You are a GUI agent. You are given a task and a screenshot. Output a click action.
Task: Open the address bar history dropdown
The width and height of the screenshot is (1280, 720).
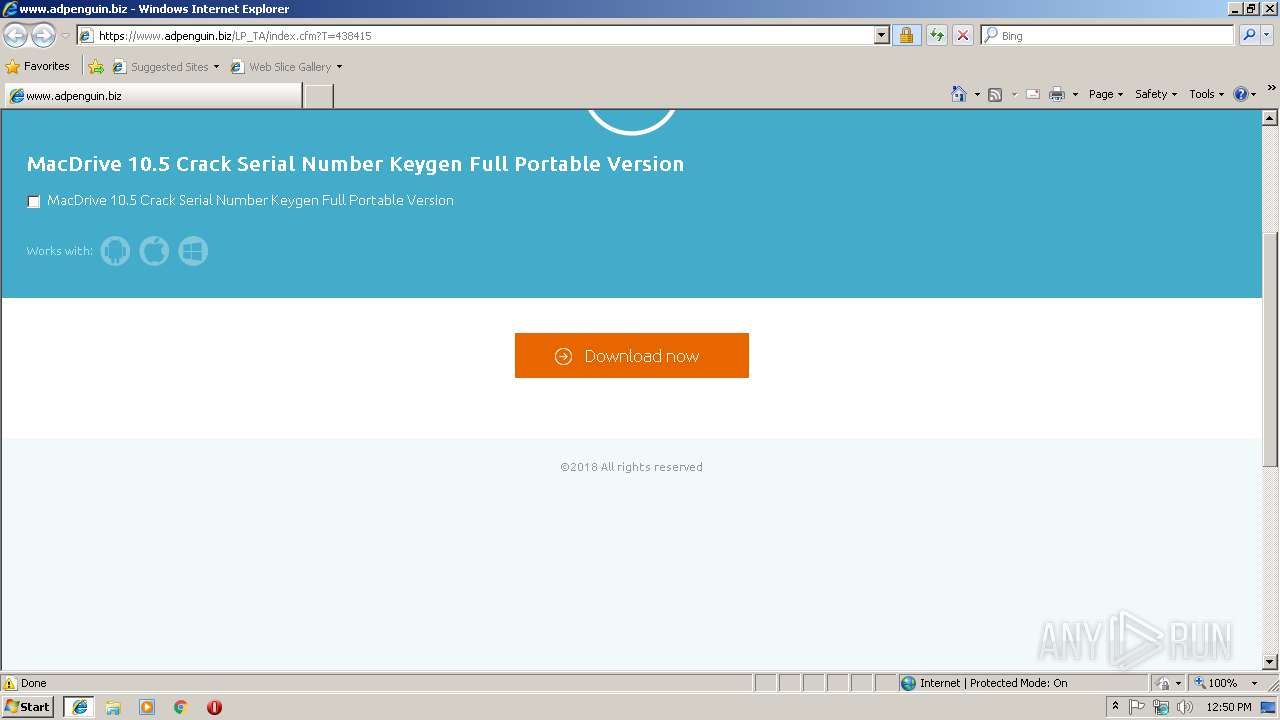pos(881,35)
